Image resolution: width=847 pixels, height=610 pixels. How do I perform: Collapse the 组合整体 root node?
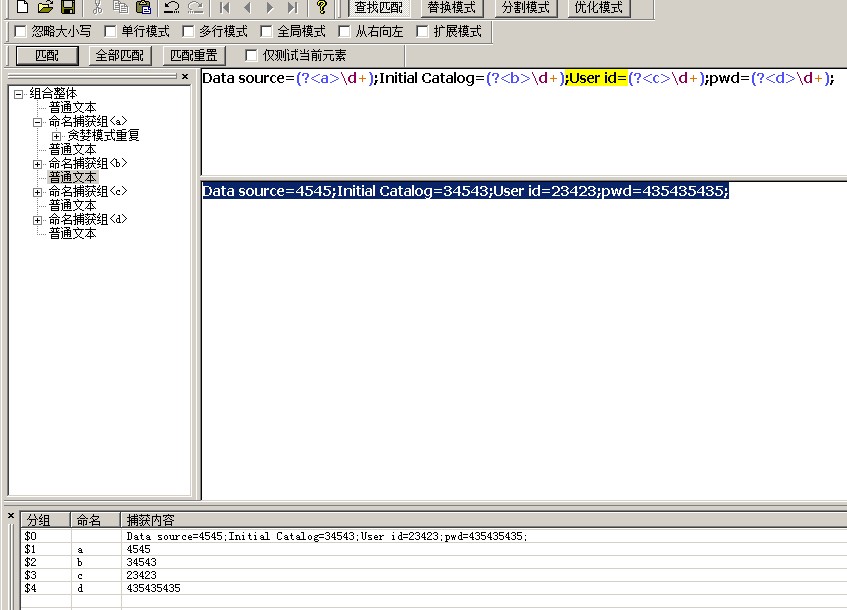tap(18, 94)
